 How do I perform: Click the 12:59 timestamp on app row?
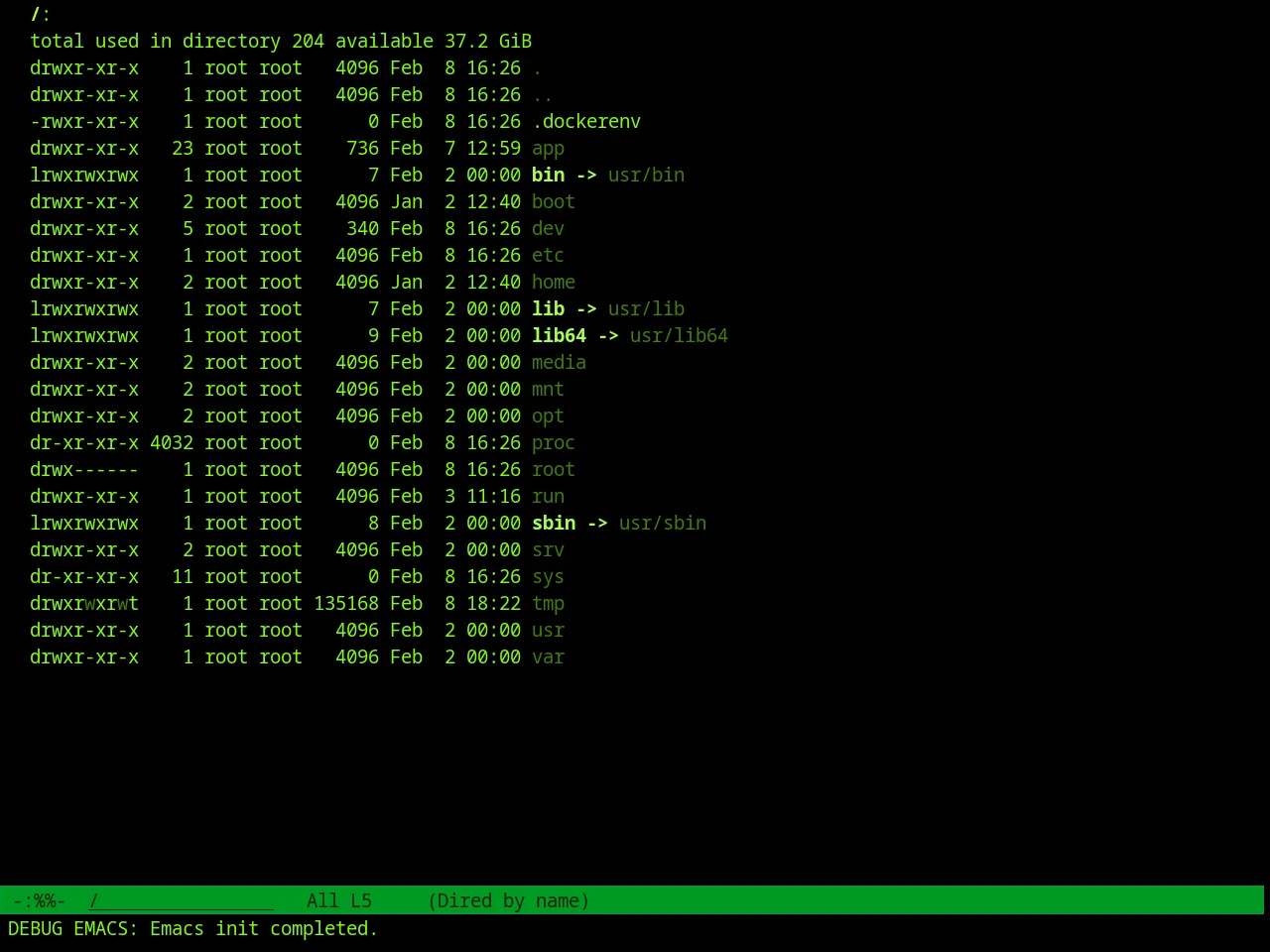[493, 149]
